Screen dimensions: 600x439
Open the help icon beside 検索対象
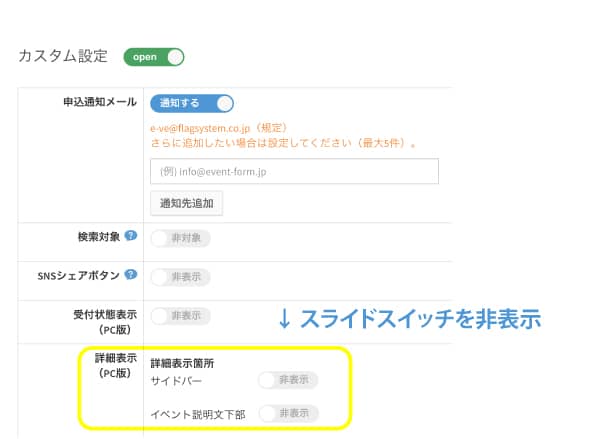click(131, 236)
